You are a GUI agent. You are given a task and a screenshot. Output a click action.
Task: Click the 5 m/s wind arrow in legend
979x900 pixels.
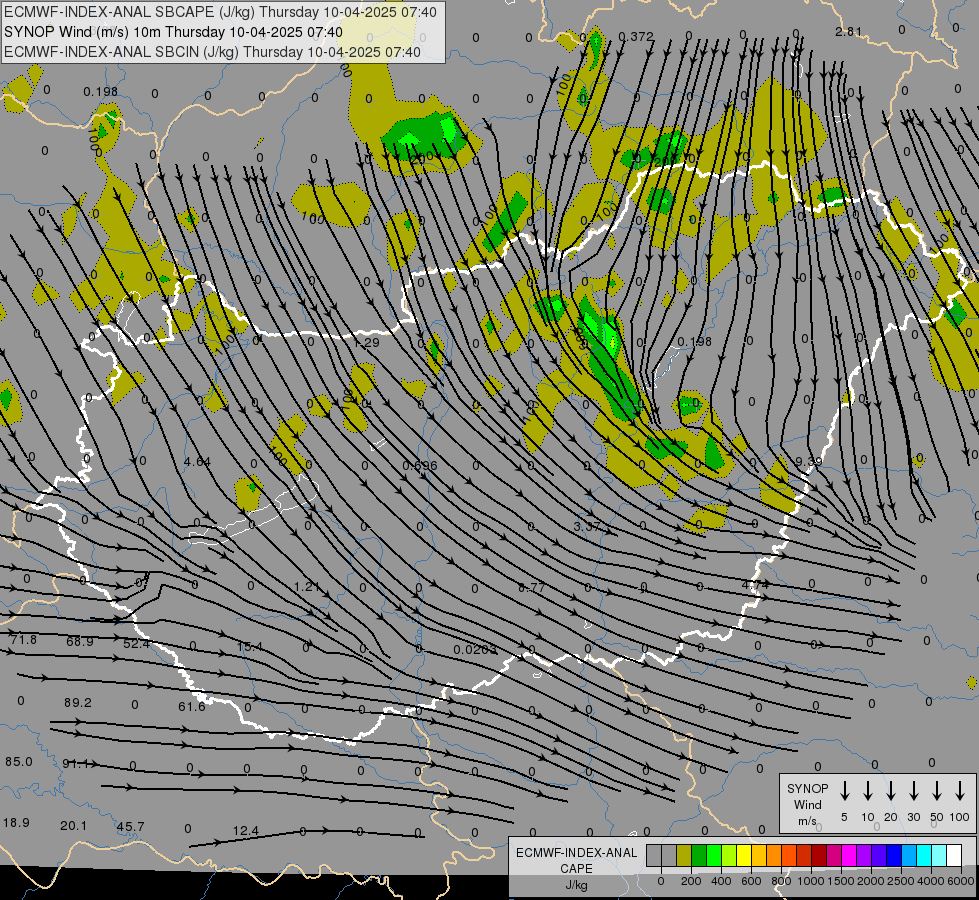[x=844, y=791]
